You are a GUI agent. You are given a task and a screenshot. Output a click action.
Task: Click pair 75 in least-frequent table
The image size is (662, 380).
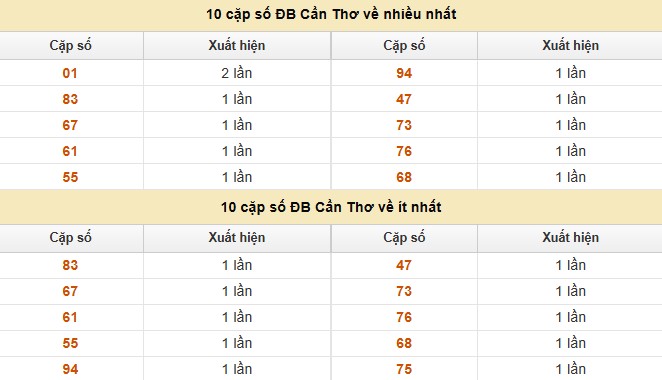tap(404, 369)
